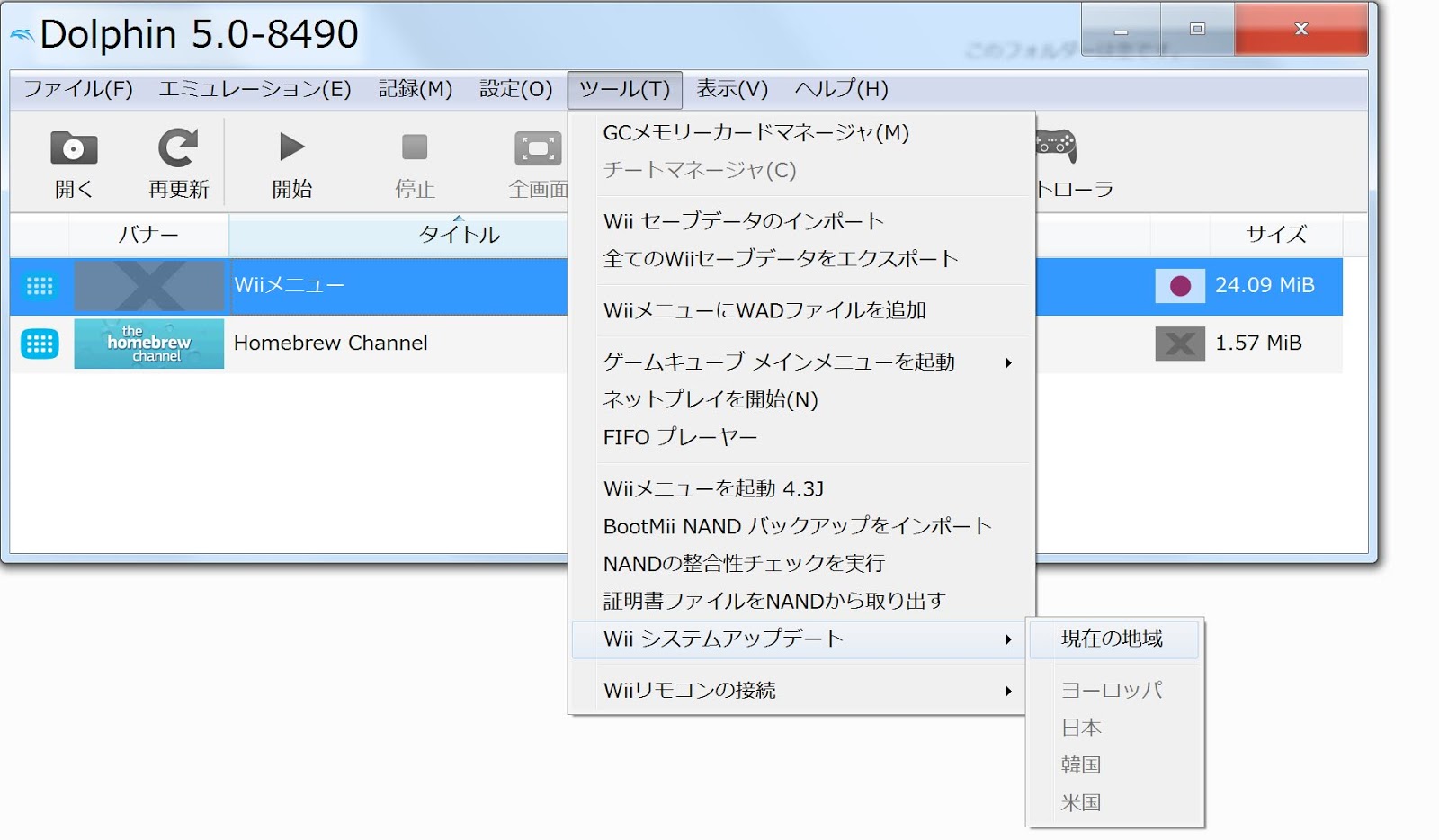Close the Dolphin window
Image resolution: width=1439 pixels, height=840 pixels.
click(1300, 30)
